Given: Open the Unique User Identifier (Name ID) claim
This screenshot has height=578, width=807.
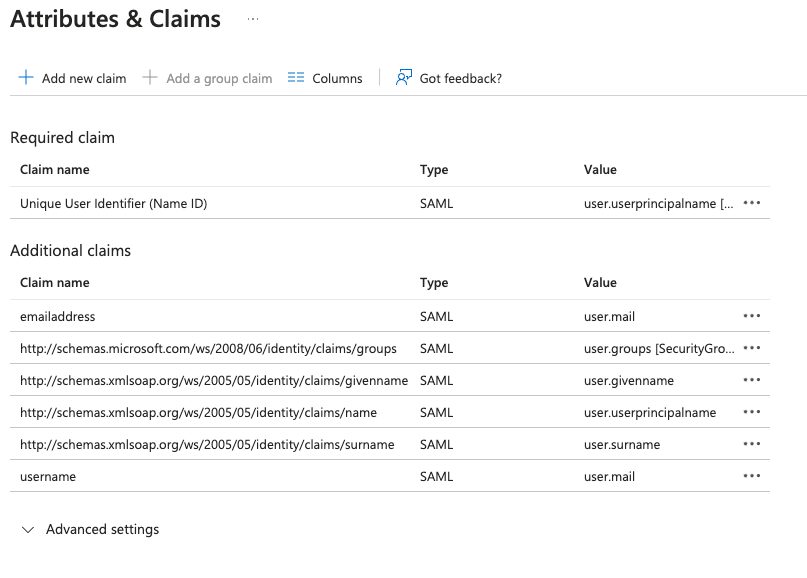Looking at the screenshot, I should 114,203.
